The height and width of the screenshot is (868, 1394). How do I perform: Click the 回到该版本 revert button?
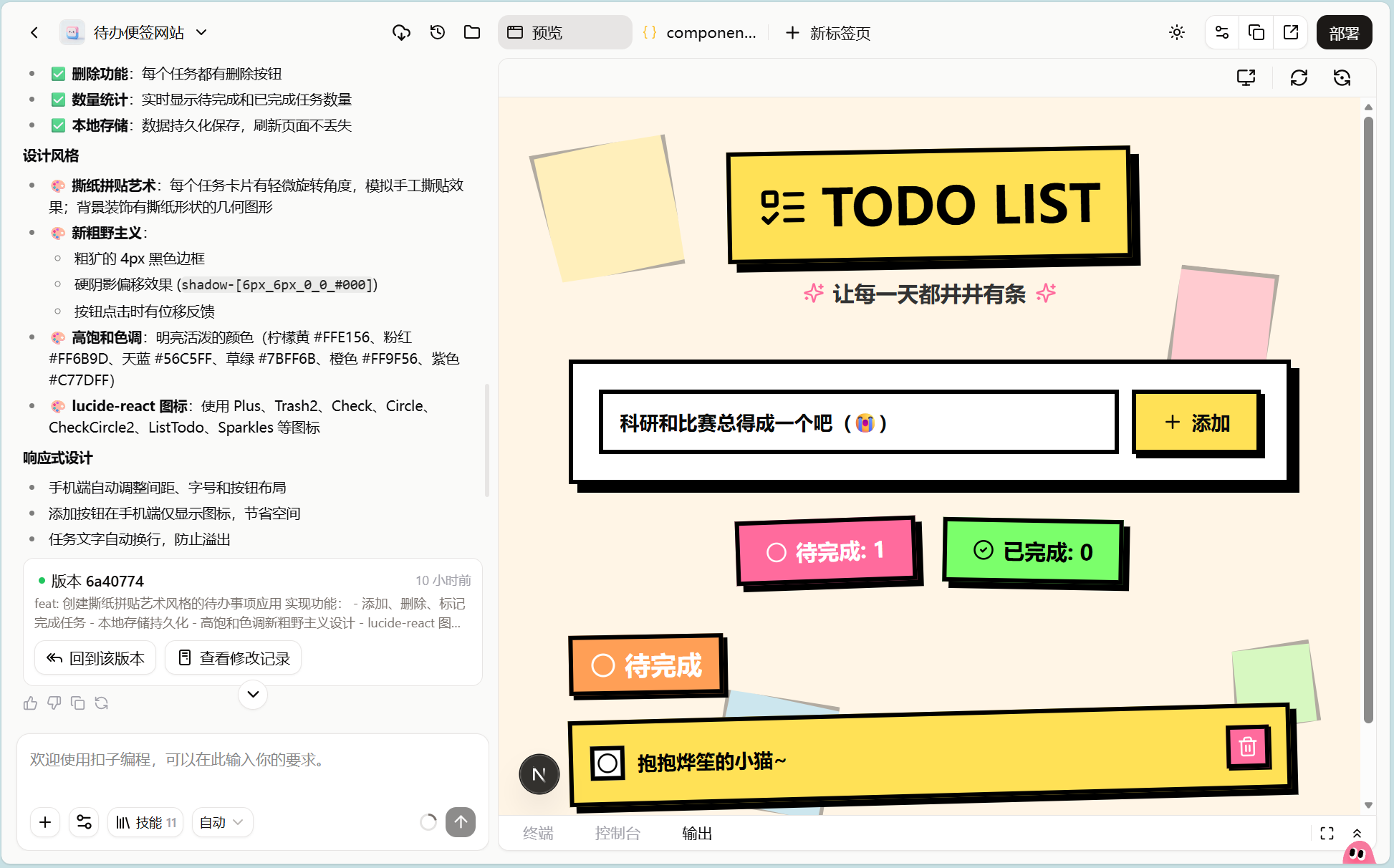(x=95, y=657)
